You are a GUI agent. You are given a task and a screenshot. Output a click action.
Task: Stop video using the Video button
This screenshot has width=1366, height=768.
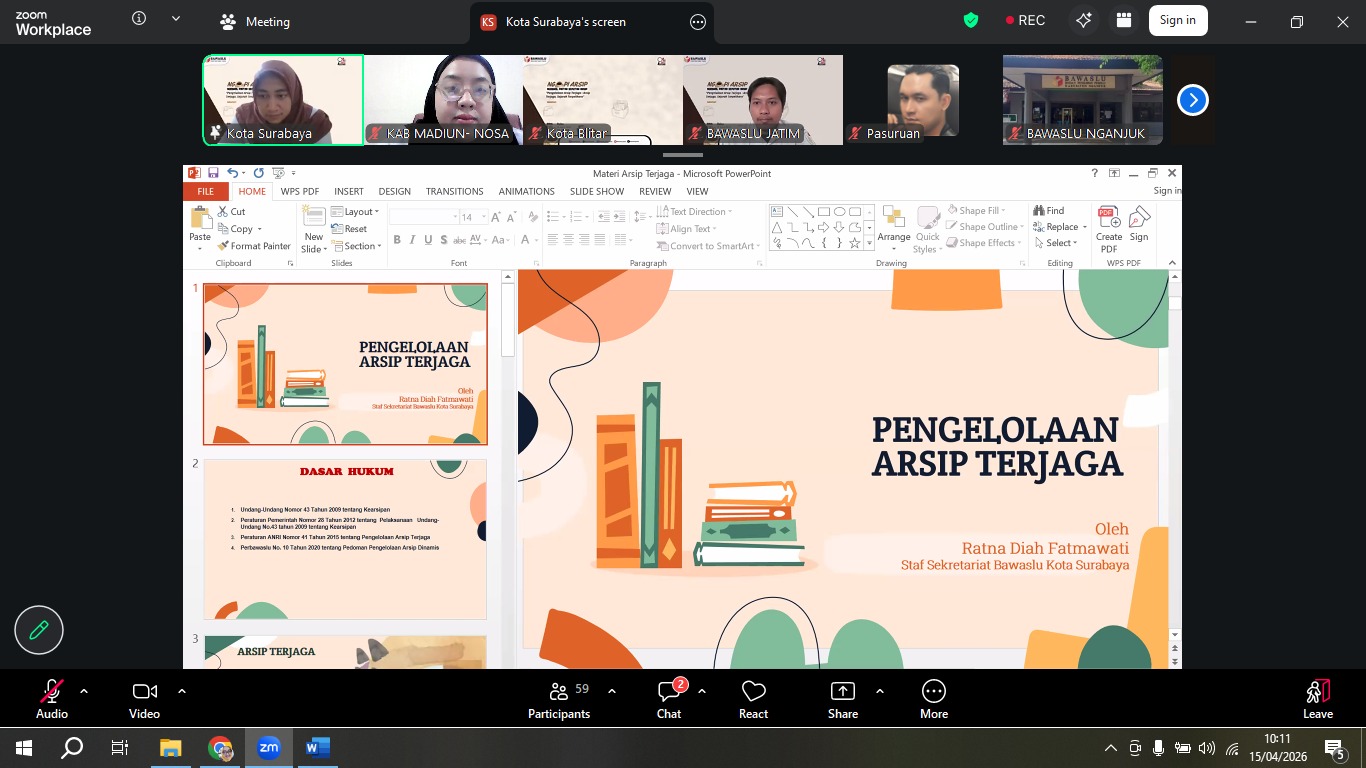pyautogui.click(x=144, y=697)
